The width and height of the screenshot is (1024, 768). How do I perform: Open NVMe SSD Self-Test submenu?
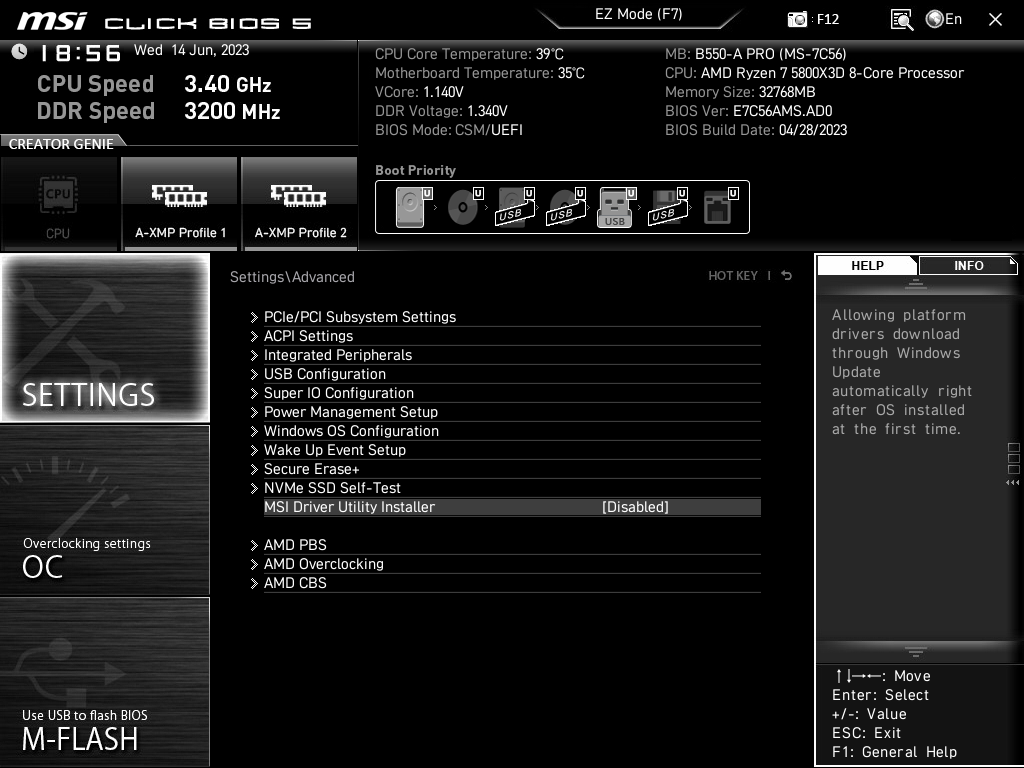tap(332, 487)
